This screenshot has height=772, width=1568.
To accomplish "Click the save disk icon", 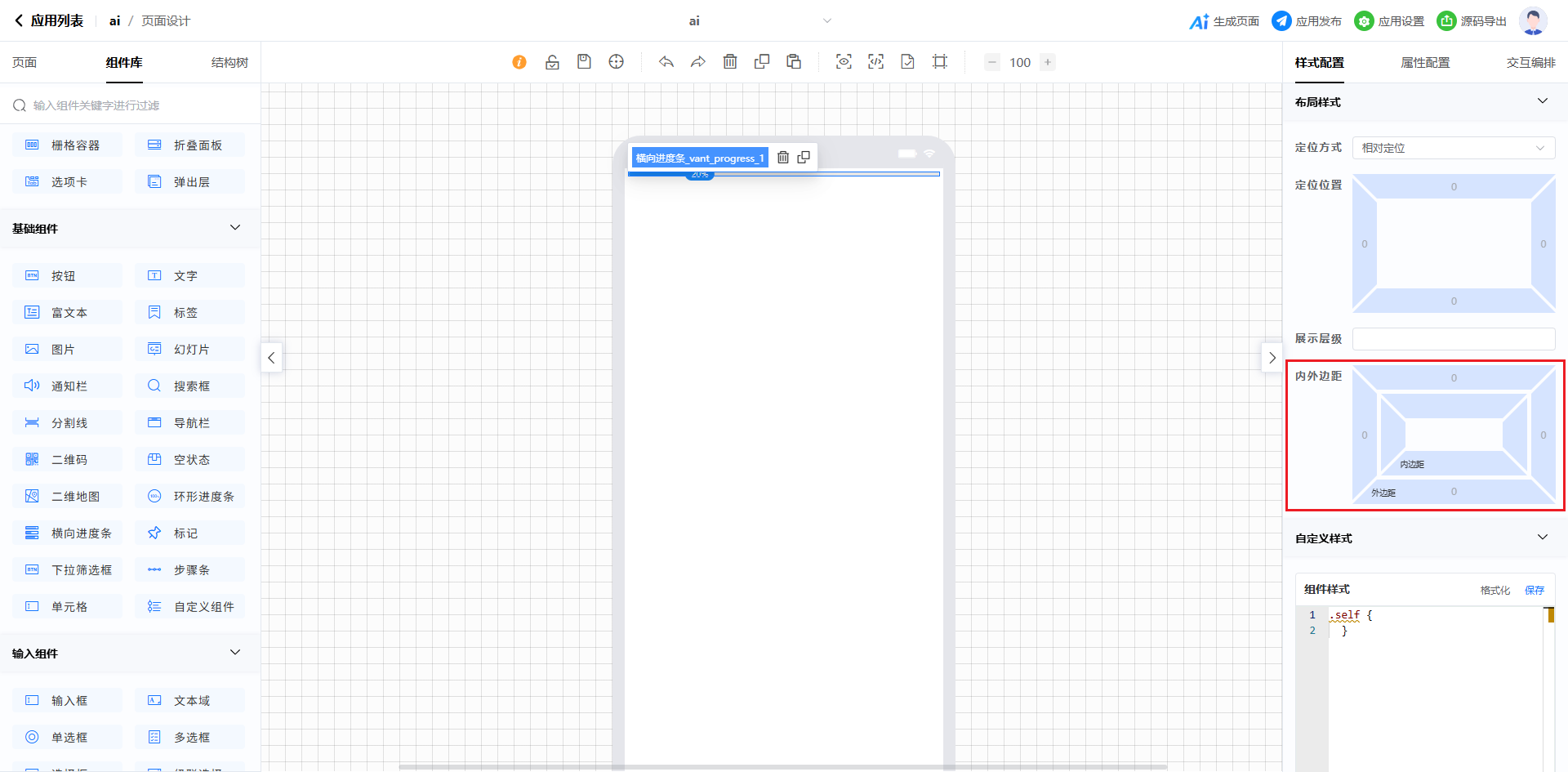I will [584, 62].
